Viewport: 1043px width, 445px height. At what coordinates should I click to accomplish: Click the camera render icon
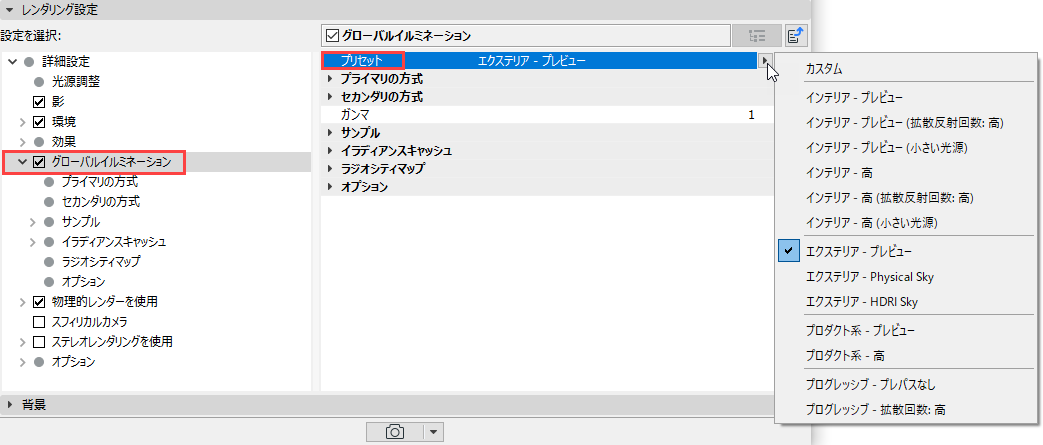point(394,432)
